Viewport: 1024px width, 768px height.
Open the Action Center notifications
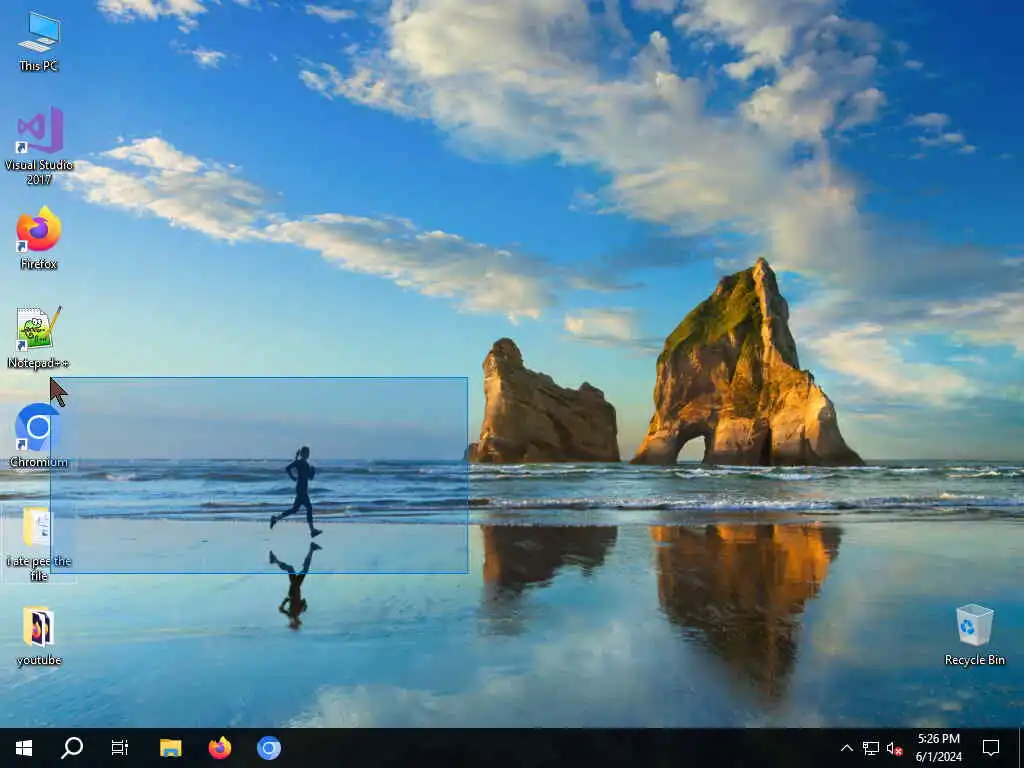(991, 748)
